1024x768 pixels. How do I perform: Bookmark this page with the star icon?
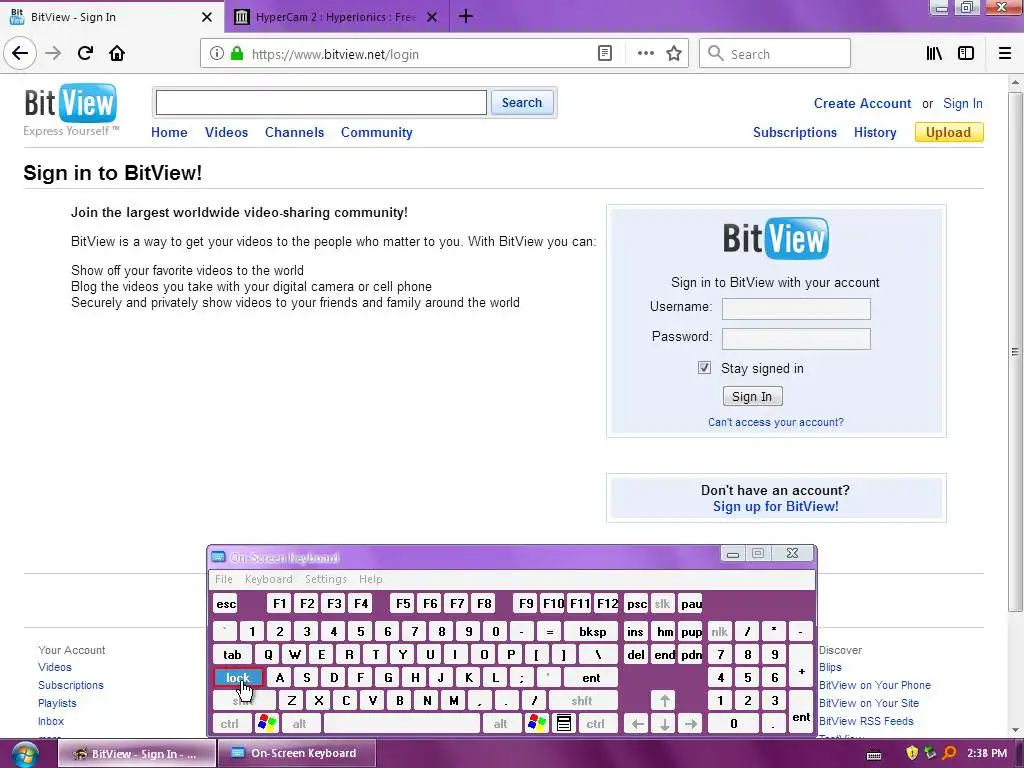point(674,54)
